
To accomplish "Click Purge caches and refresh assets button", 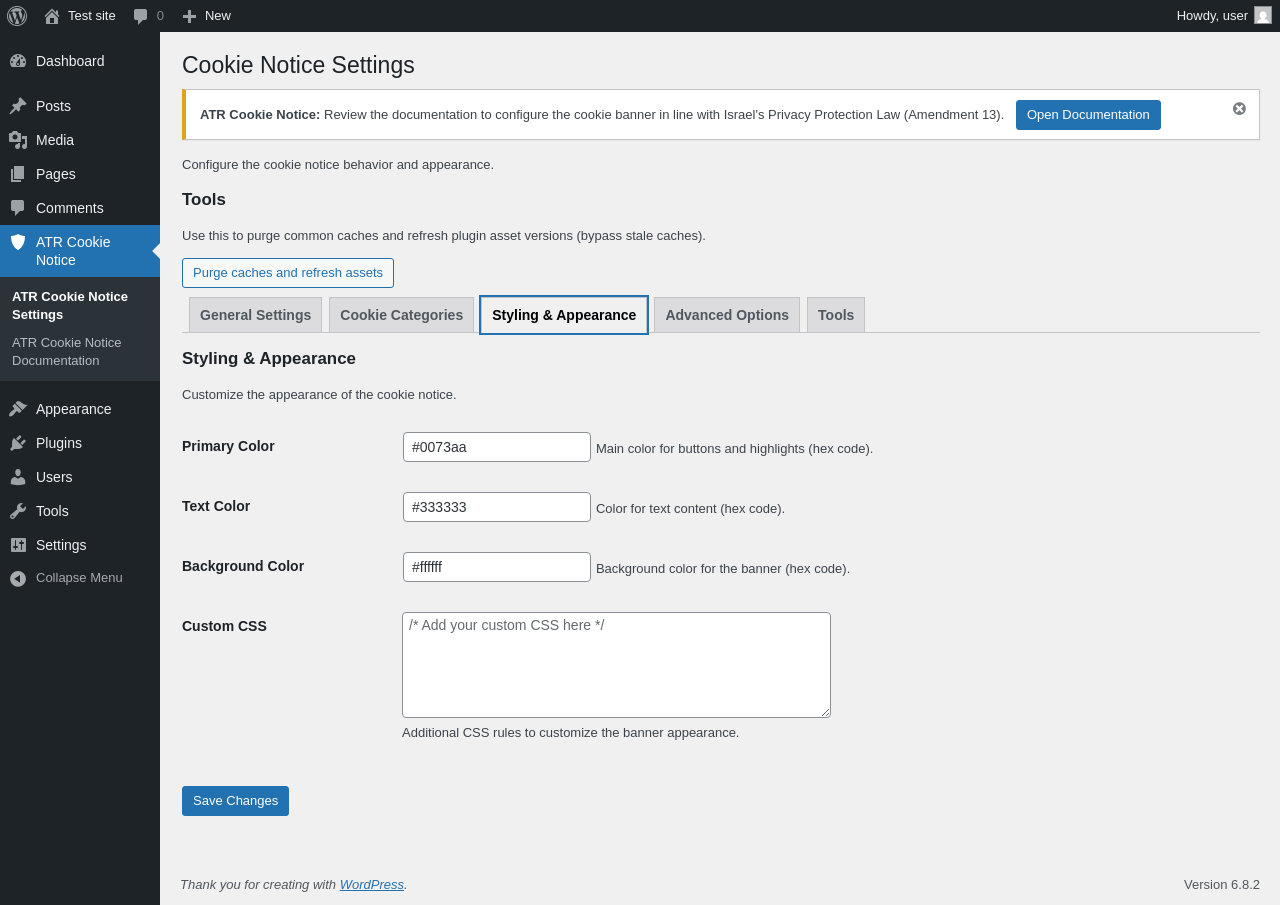I will (x=288, y=273).
